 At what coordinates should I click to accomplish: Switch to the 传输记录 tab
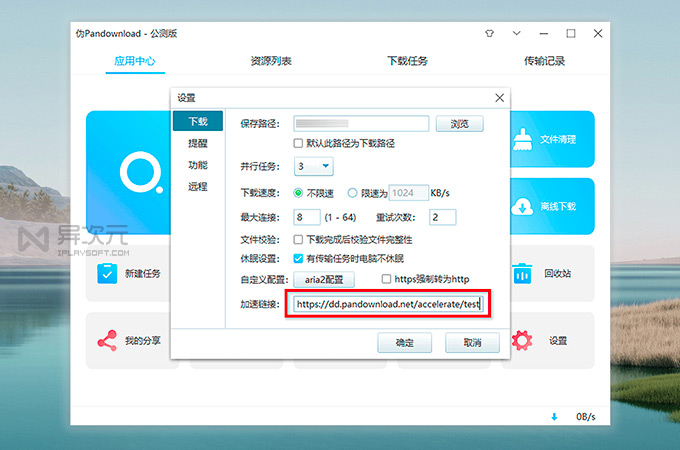click(544, 61)
